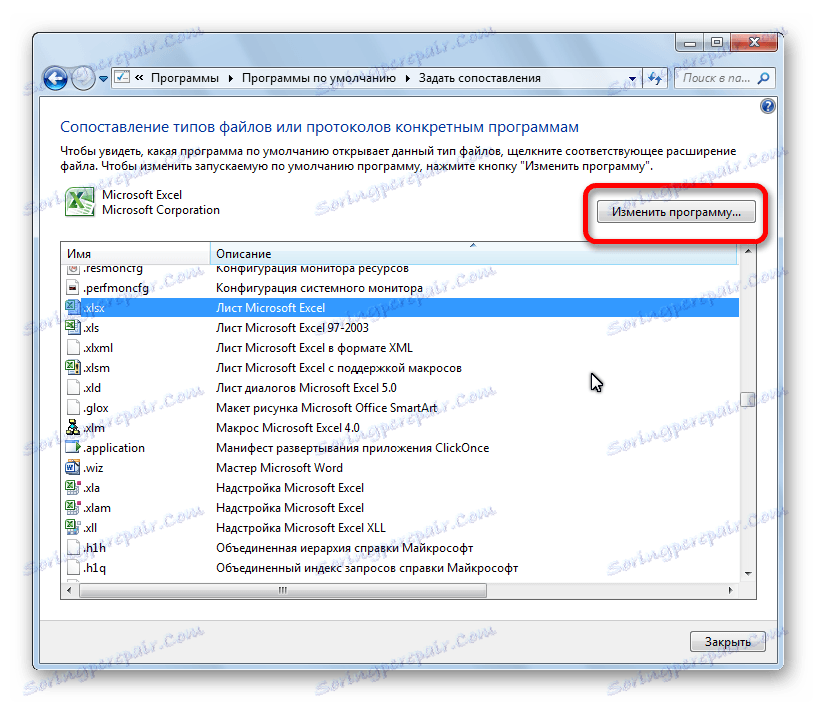Maximize the window
Viewport: 817px width, 703px height.
717,43
